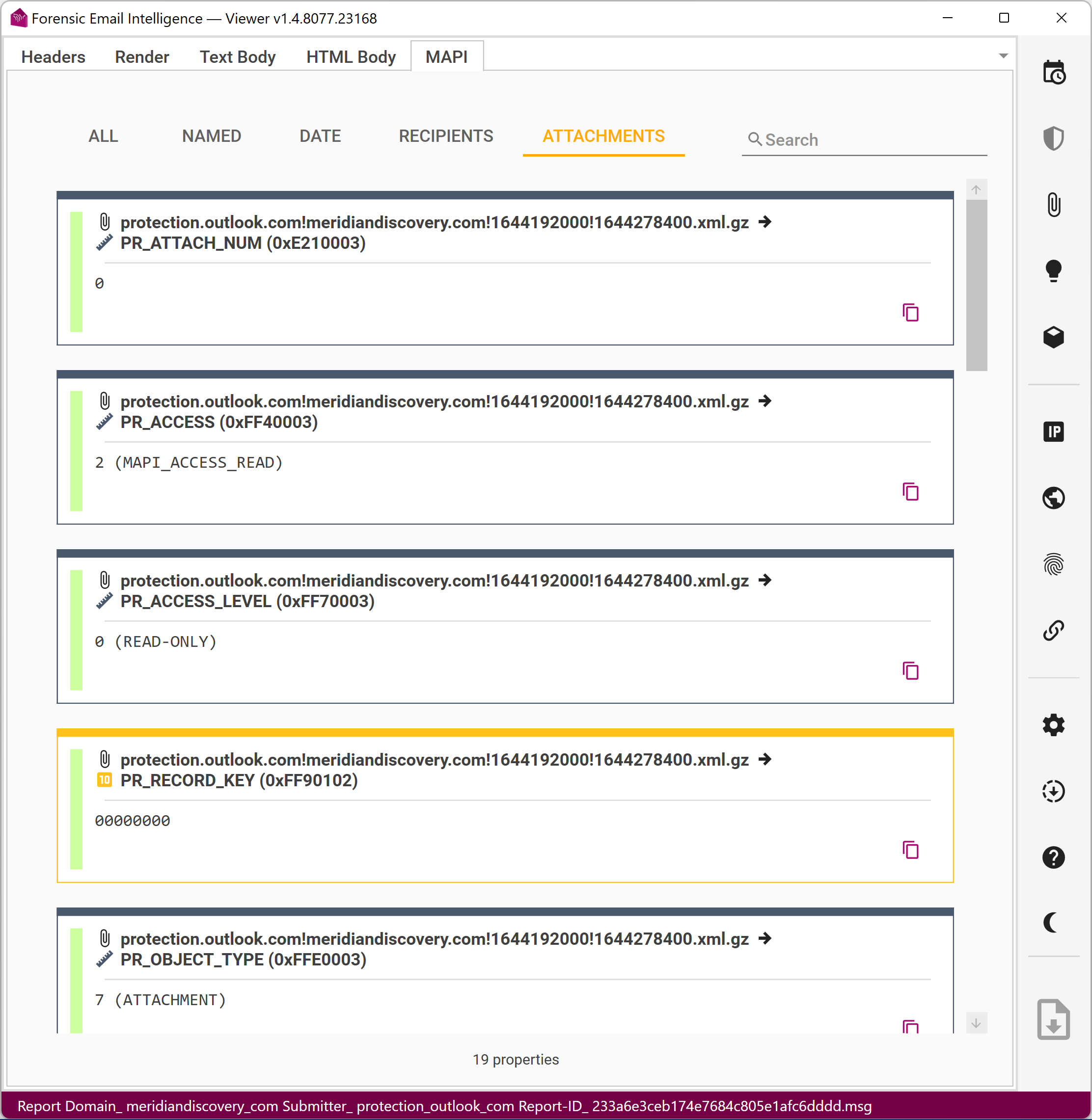
Task: Select the RECIPIENTS property filter
Action: (x=446, y=136)
